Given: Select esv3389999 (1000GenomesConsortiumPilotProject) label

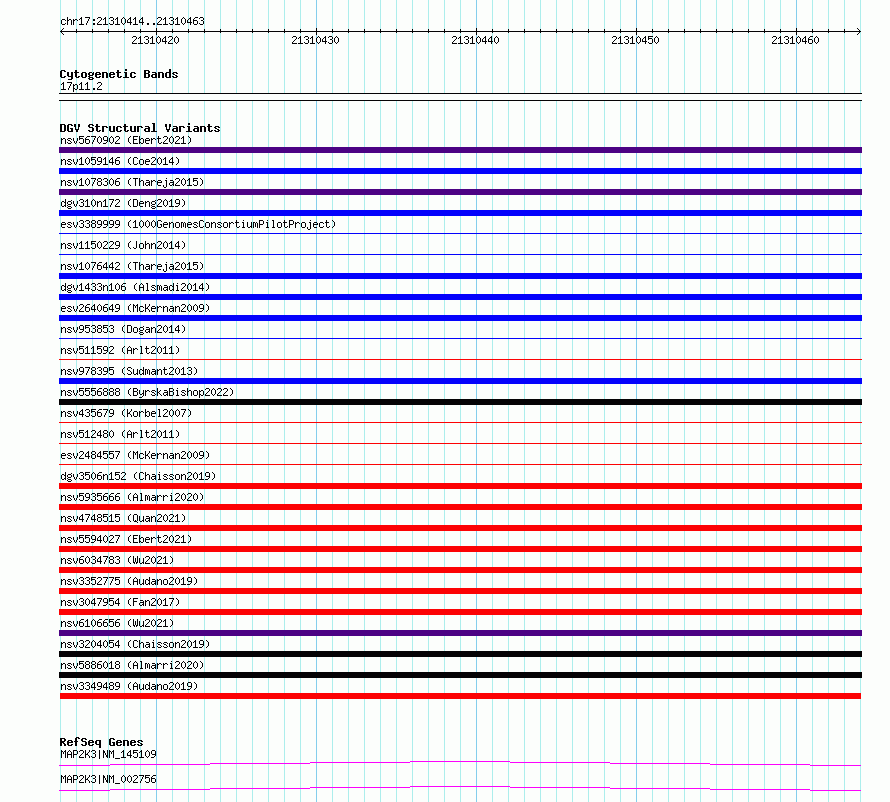Looking at the screenshot, I should click(198, 224).
